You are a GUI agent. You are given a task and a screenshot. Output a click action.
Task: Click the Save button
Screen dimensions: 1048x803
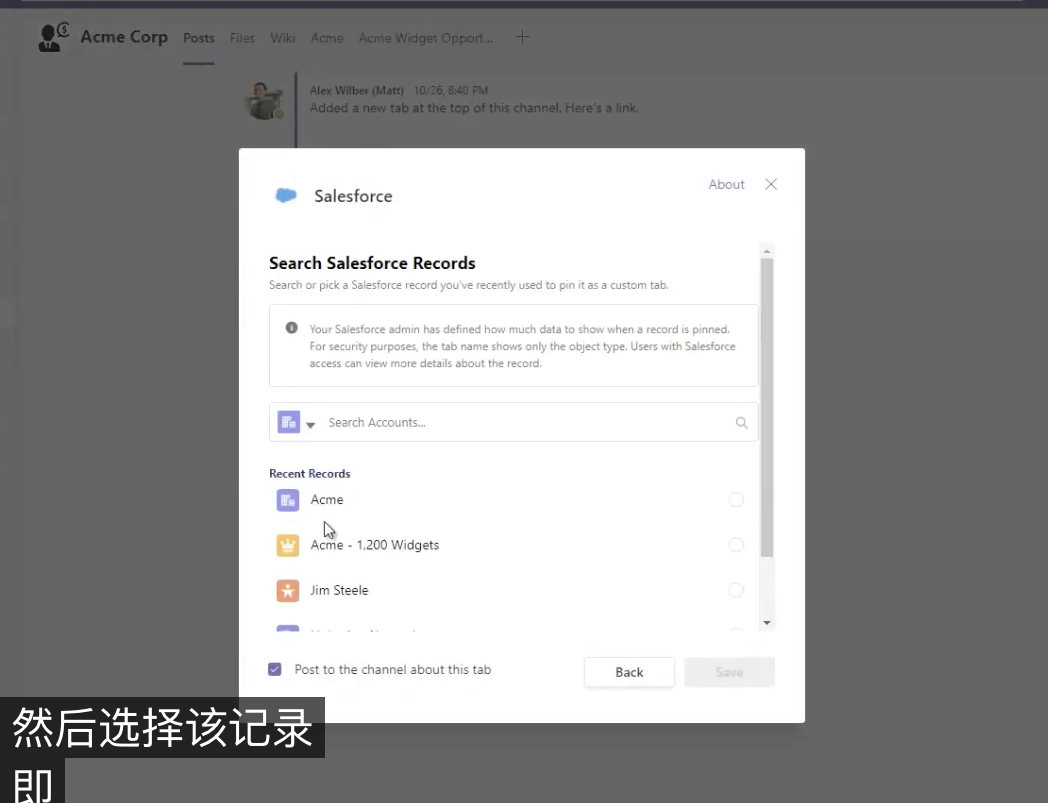tap(729, 672)
